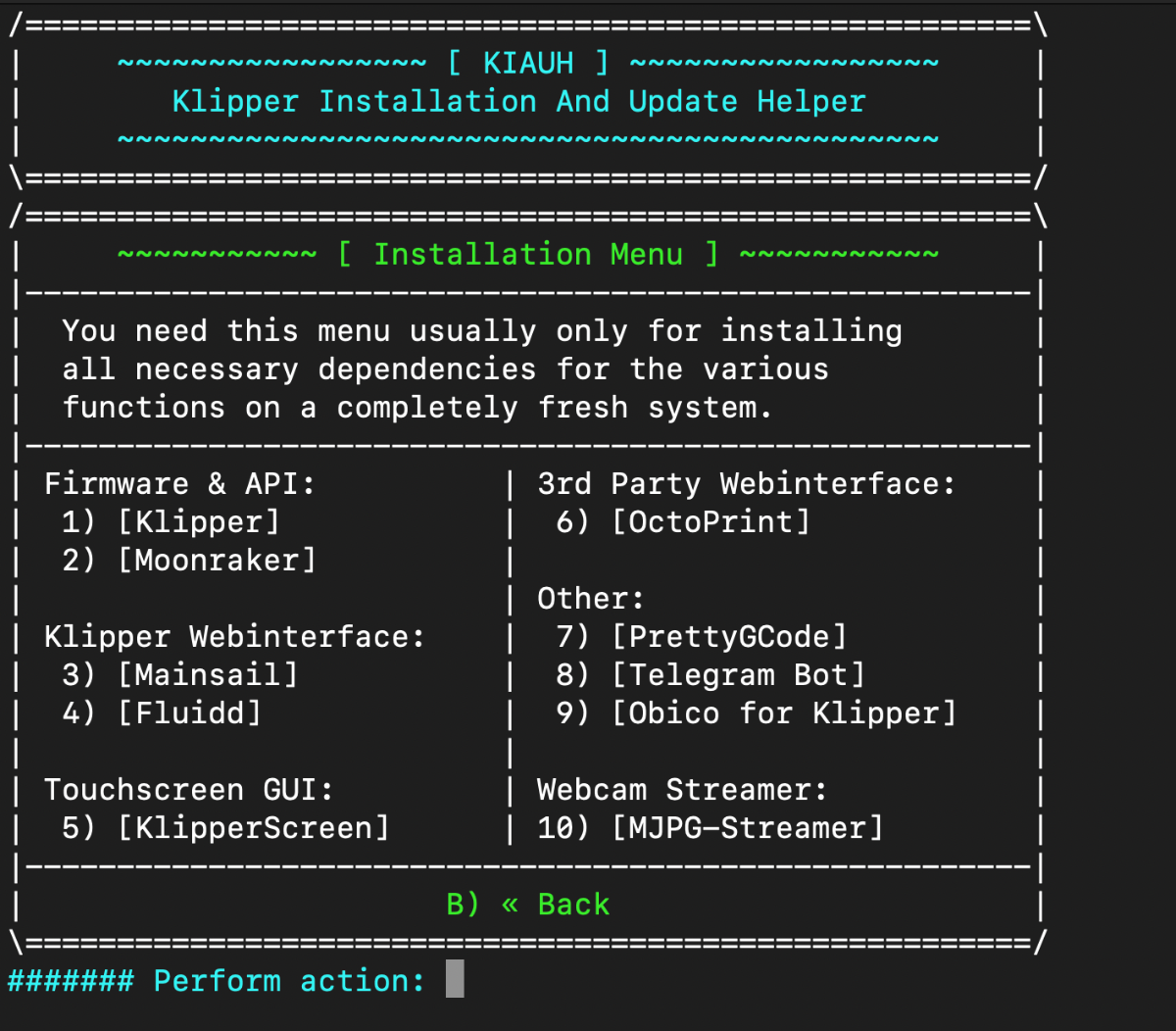Click the '[ Installation Menu ]' title
The image size is (1176, 1031).
528,254
